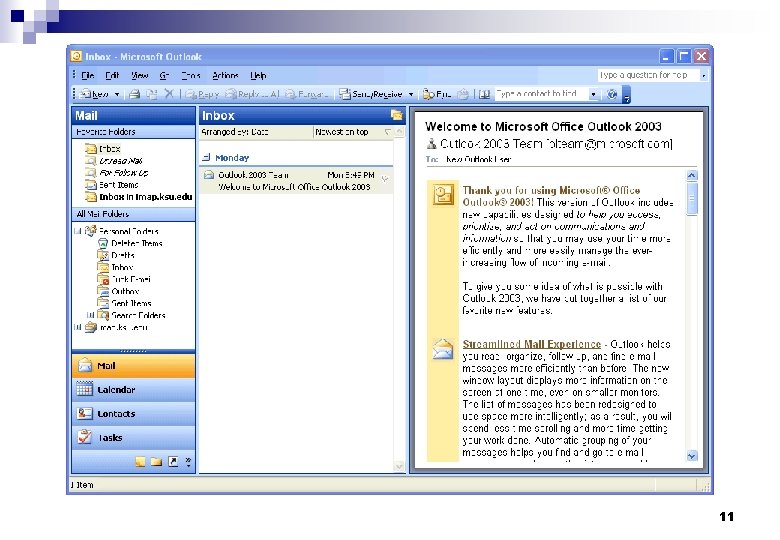
Task: Click the Reply button in the toolbar
Action: coord(202,94)
